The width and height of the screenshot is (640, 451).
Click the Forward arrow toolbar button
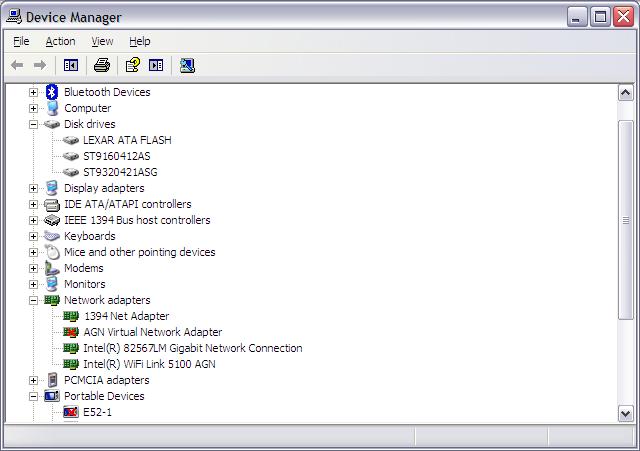point(40,65)
